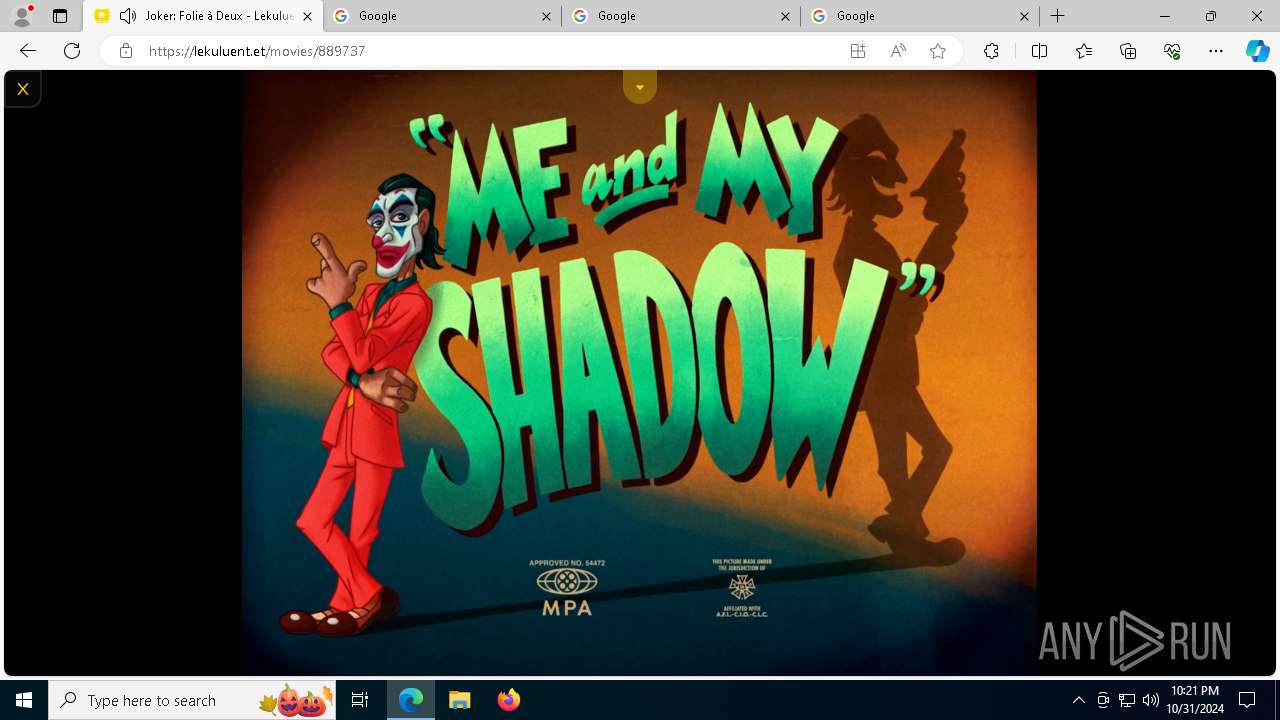Open the app available icon in address bar

click(858, 51)
